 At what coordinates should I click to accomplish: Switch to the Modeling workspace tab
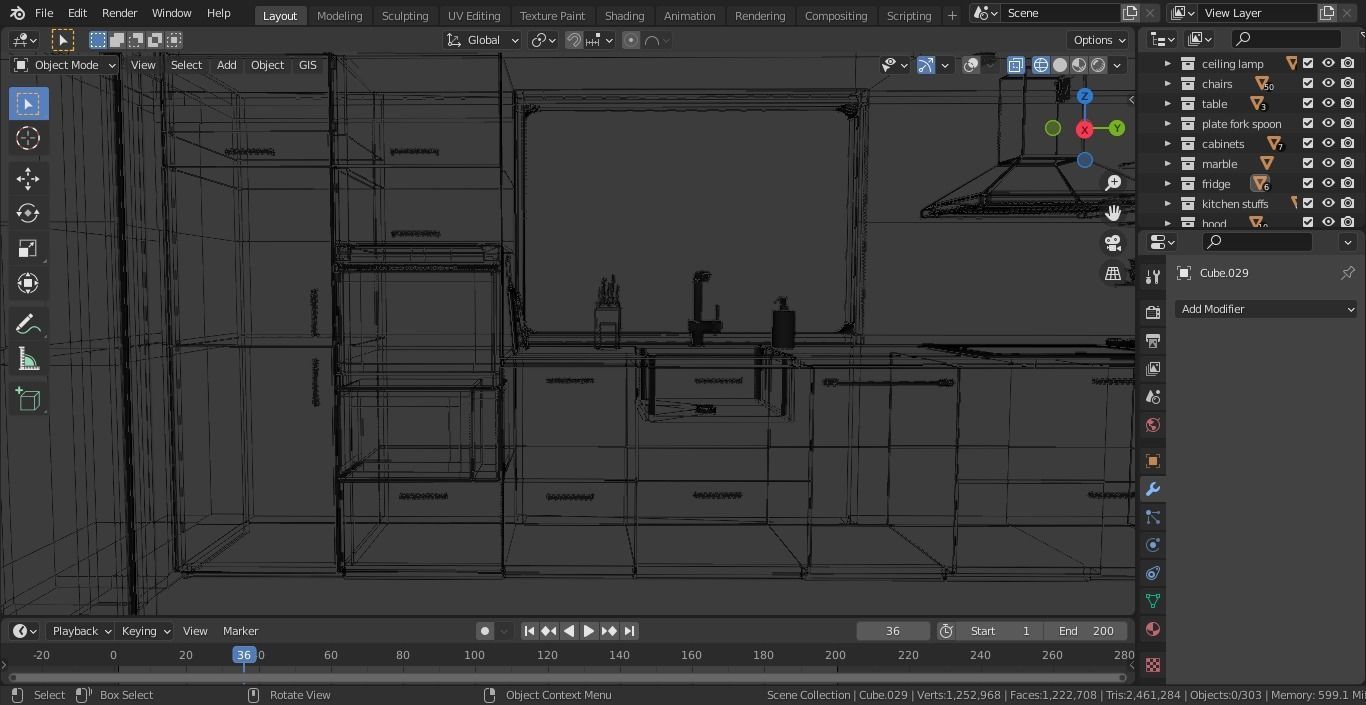339,15
